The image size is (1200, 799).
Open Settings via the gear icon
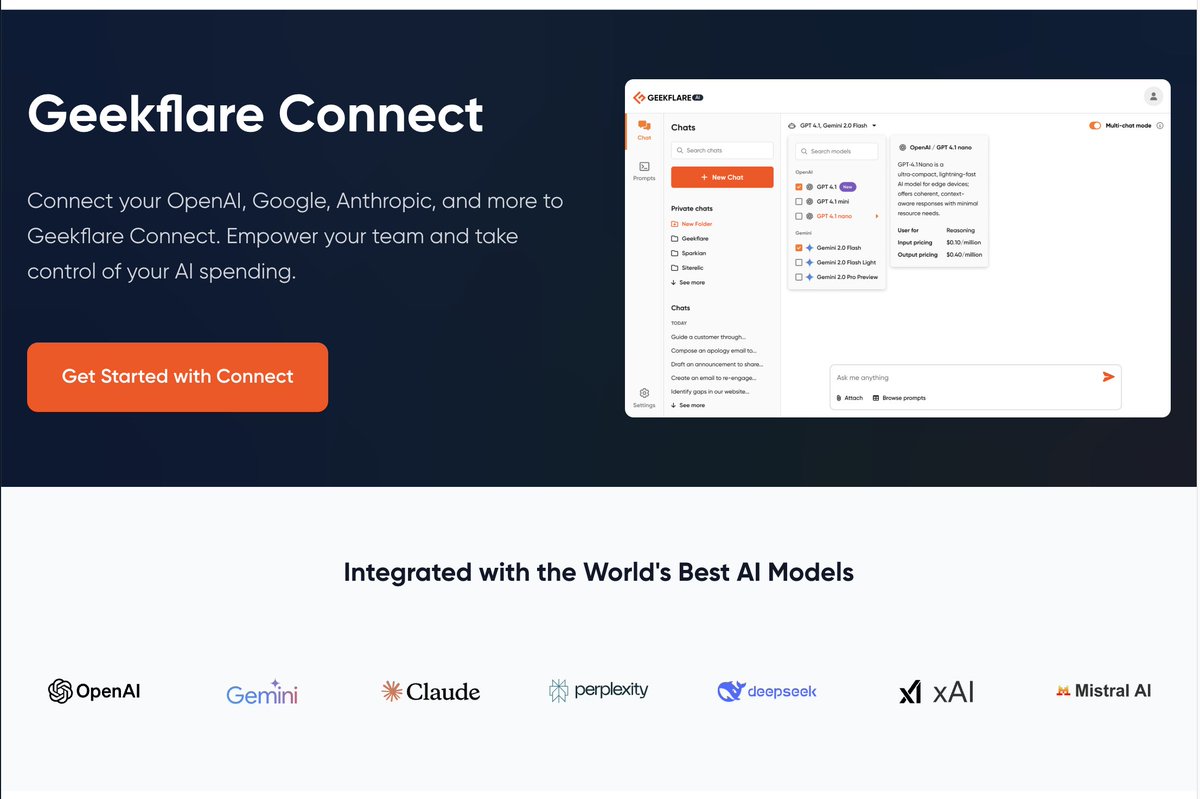pyautogui.click(x=644, y=393)
